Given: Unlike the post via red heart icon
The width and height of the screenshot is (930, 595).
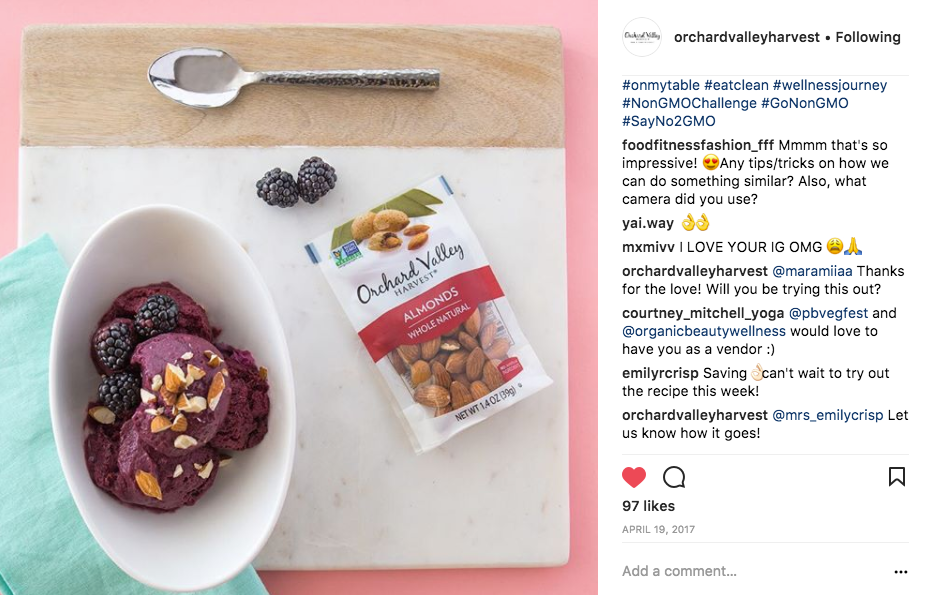Looking at the screenshot, I should pyautogui.click(x=633, y=477).
